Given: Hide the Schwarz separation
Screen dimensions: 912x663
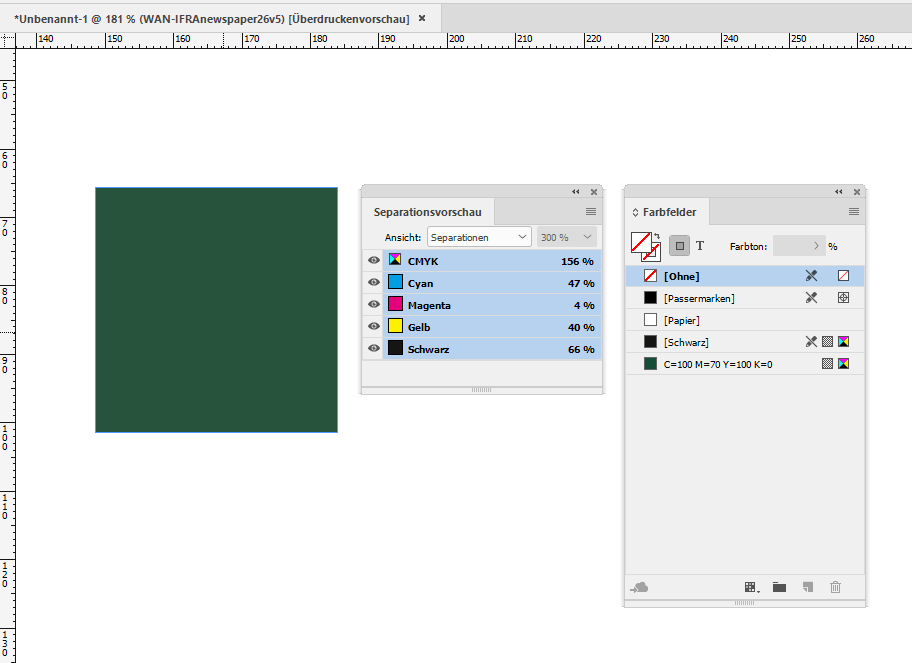Looking at the screenshot, I should pyautogui.click(x=373, y=348).
